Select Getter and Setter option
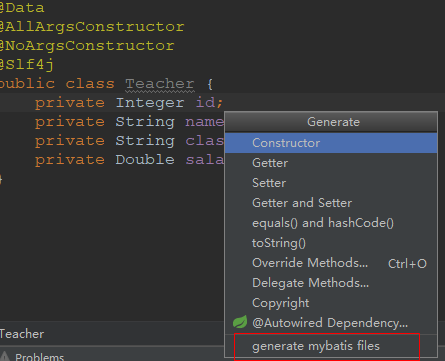 pyautogui.click(x=331, y=203)
